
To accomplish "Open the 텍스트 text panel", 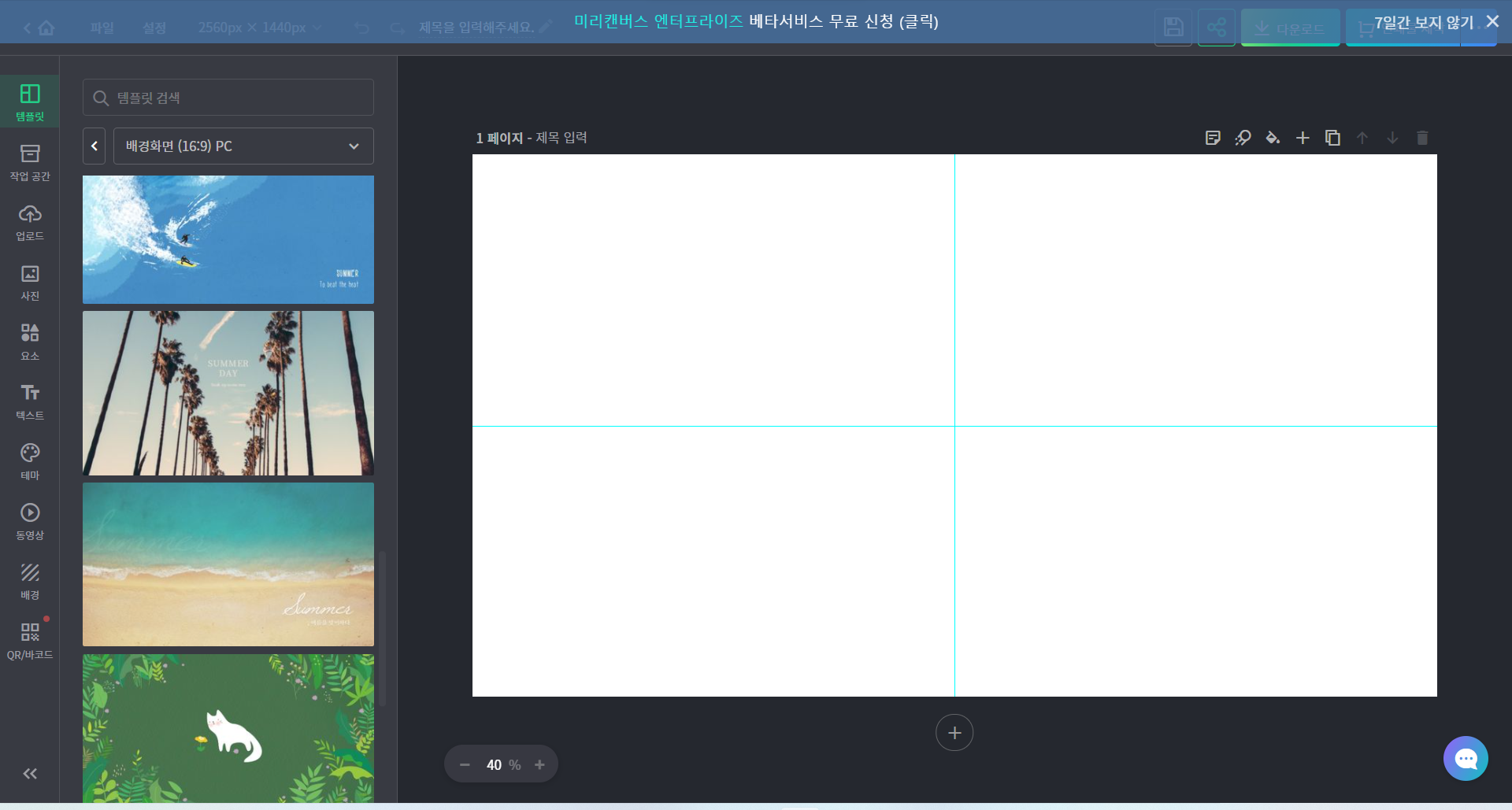I will 30,401.
